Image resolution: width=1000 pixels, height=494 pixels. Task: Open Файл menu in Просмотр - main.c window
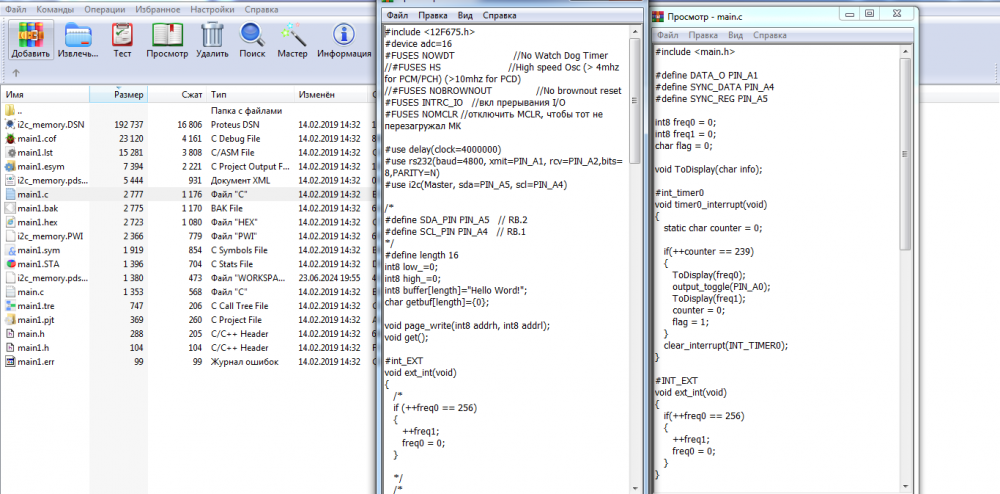pos(668,36)
